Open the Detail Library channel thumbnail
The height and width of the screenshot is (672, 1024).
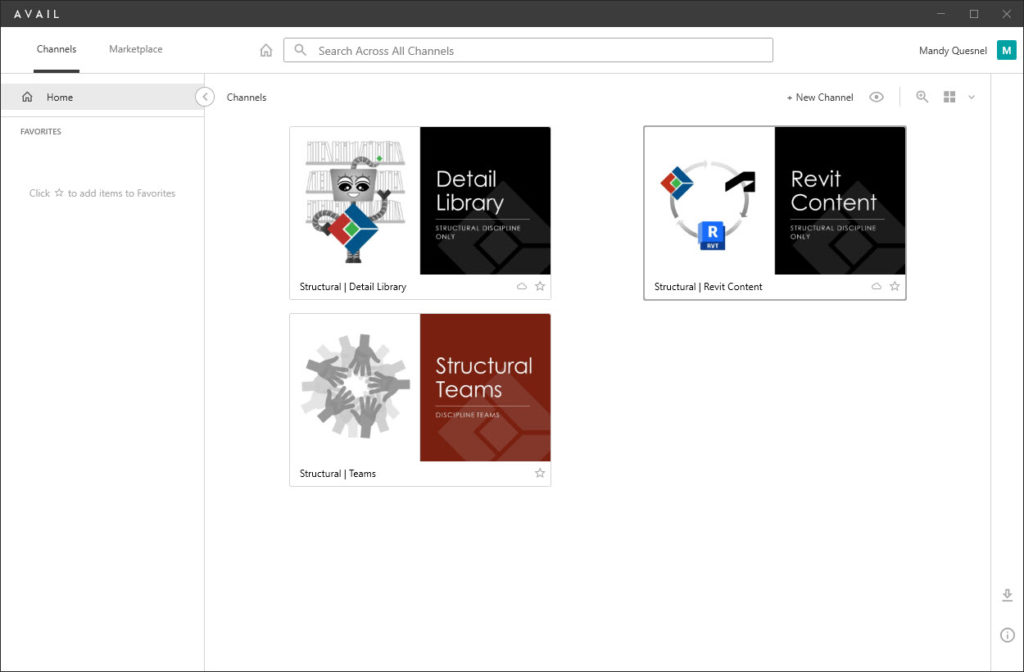coord(420,200)
